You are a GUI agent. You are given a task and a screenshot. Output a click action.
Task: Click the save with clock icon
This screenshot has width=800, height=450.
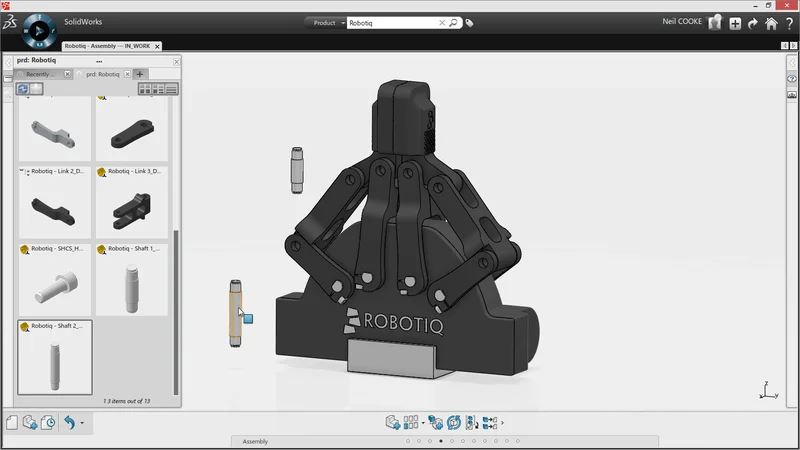coord(48,422)
